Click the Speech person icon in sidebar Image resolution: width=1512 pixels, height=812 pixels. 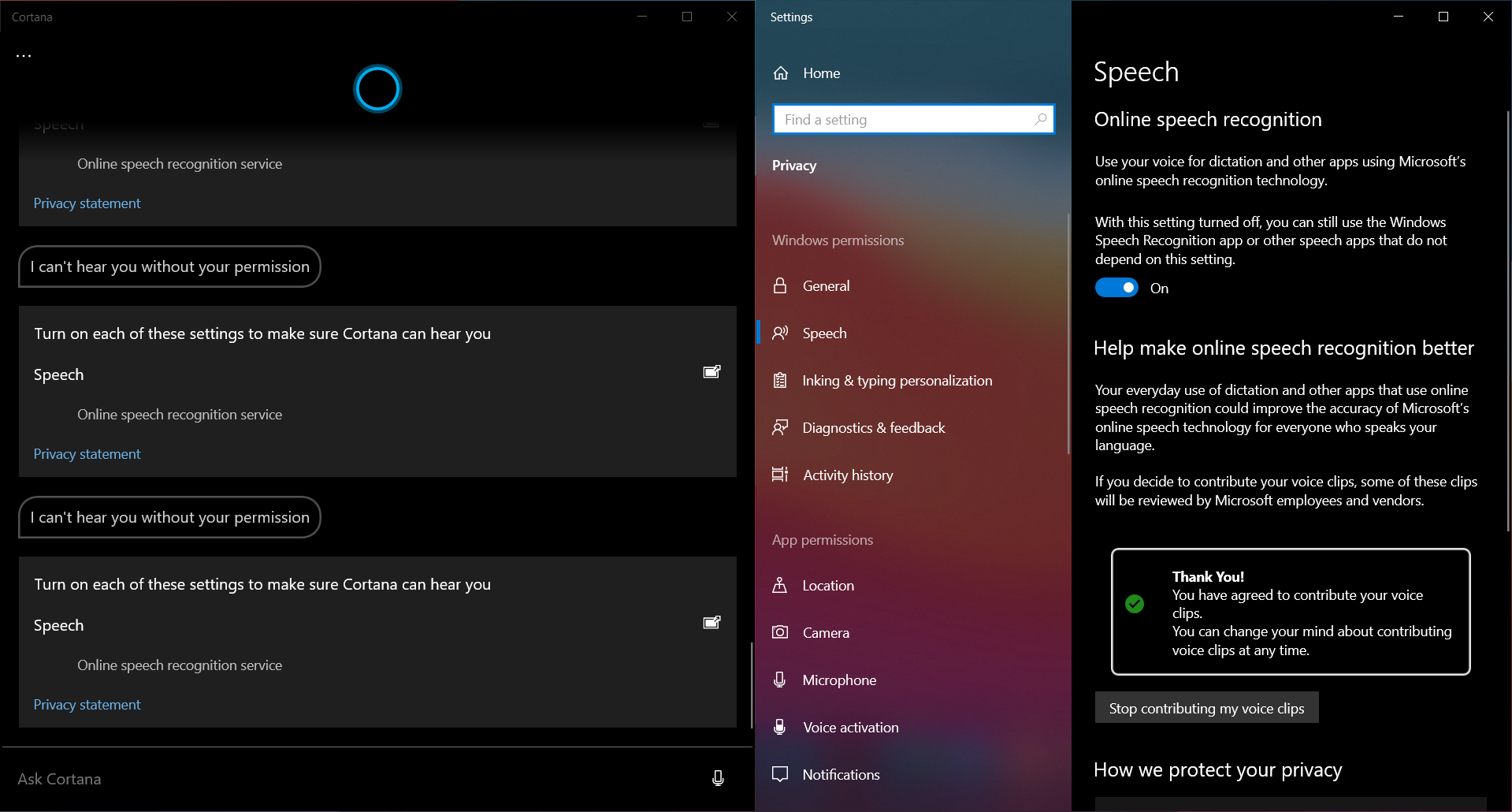780,333
